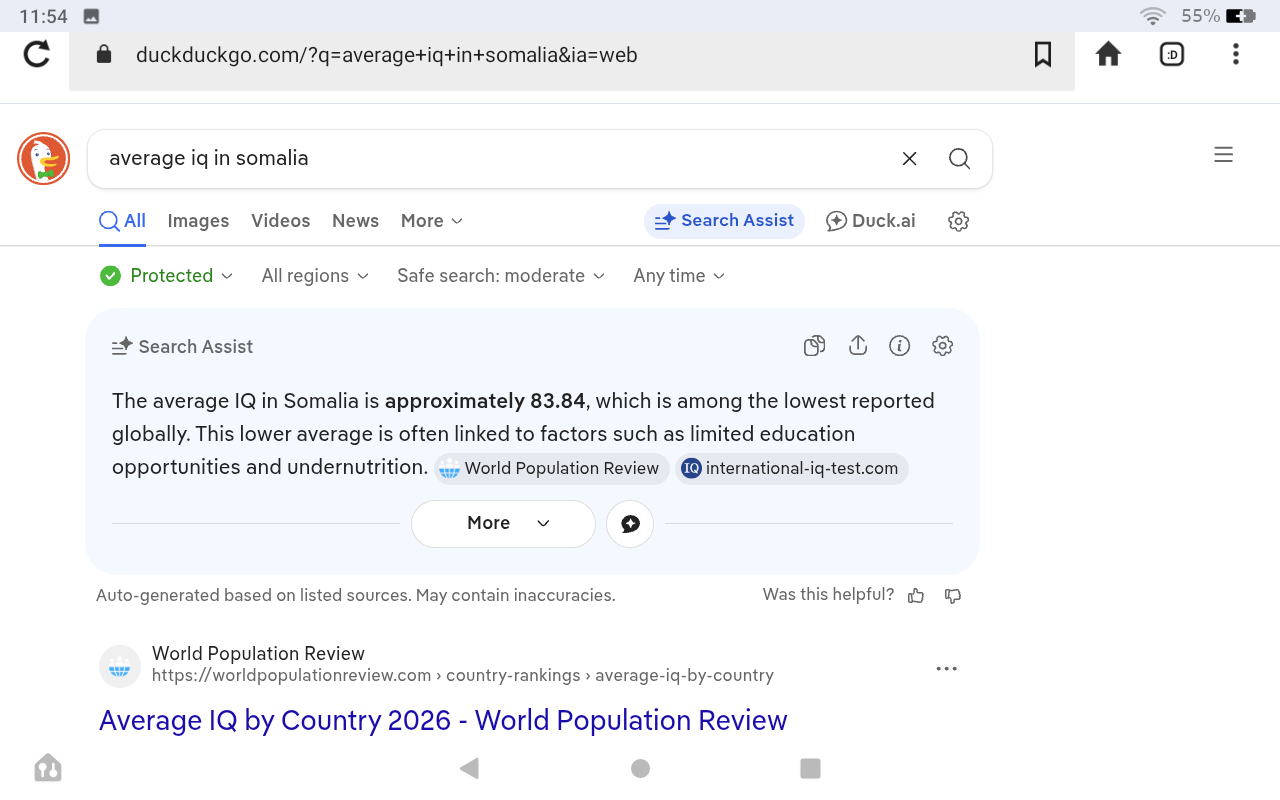Open the All regions dropdown
Viewport: 1280px width, 800px height.
(x=315, y=276)
